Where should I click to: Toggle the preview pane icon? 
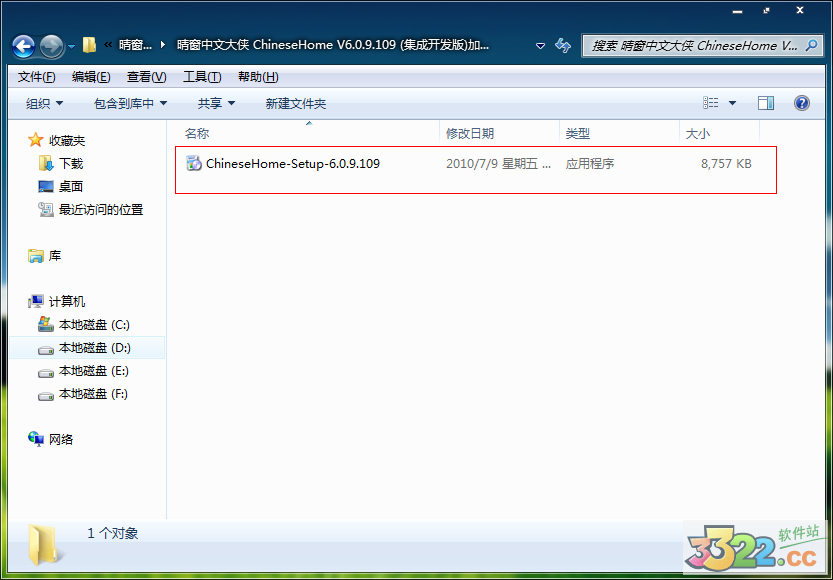(766, 103)
